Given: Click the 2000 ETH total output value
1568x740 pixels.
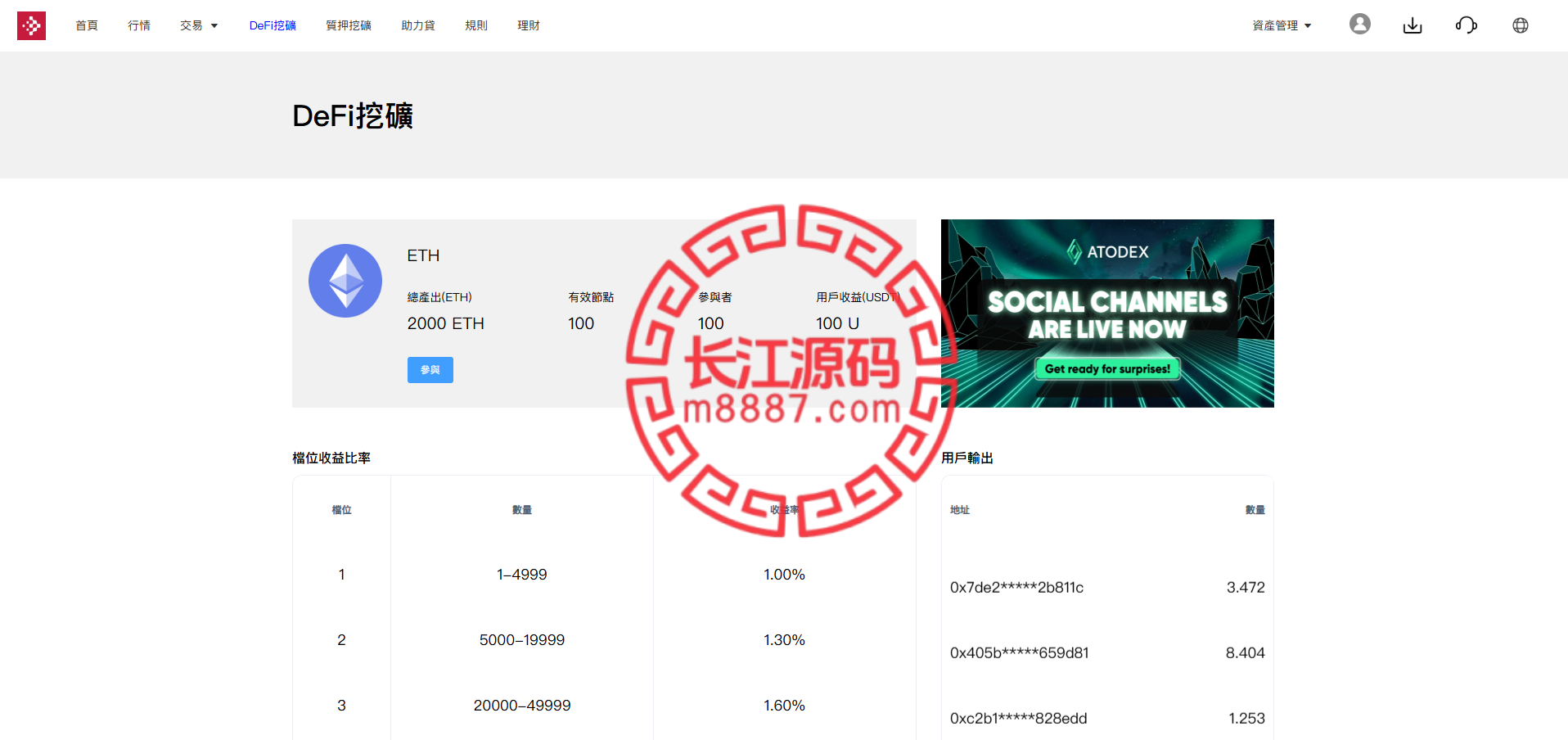Looking at the screenshot, I should pyautogui.click(x=446, y=323).
